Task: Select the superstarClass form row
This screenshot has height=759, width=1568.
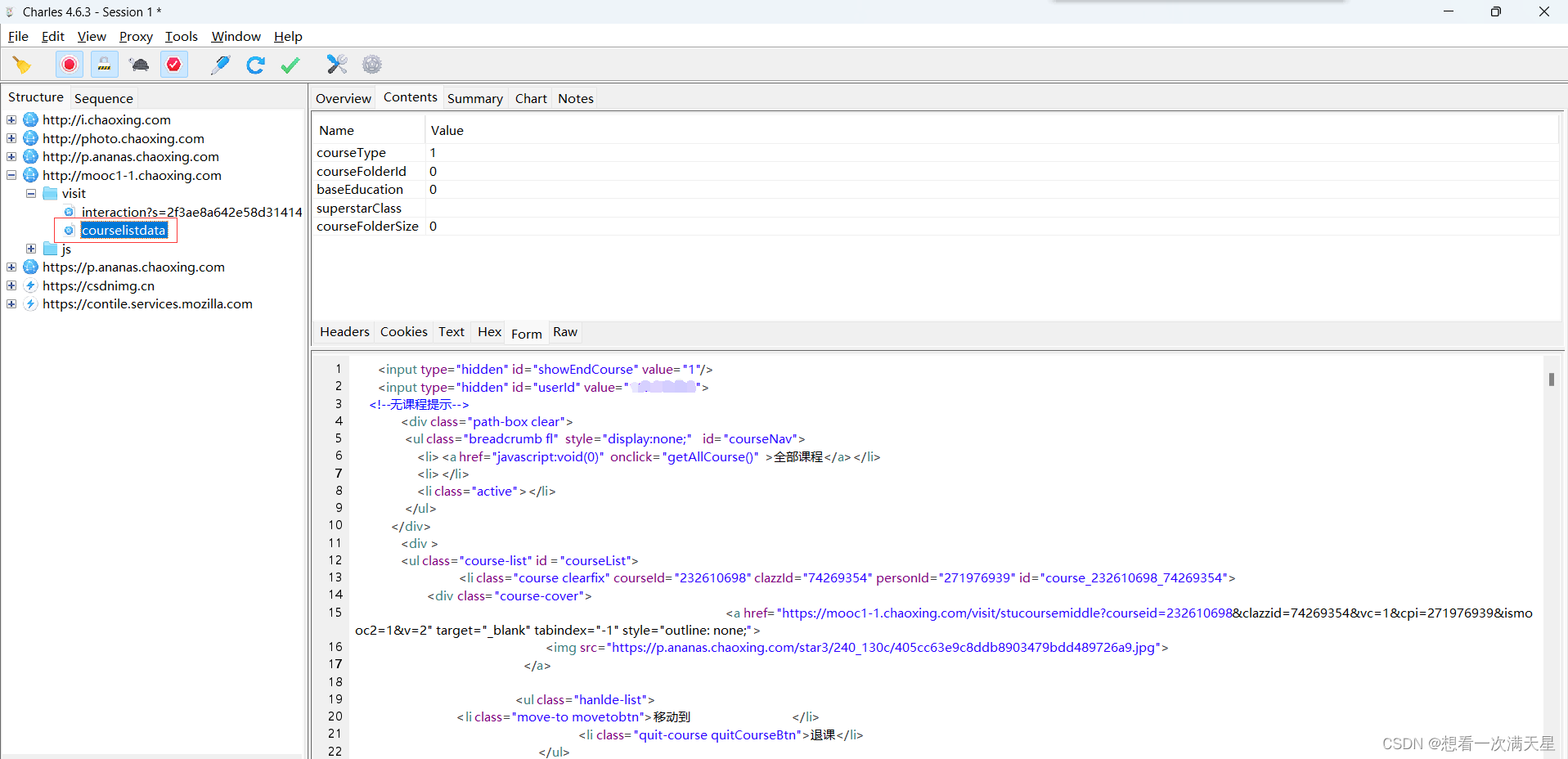Action: [x=936, y=208]
